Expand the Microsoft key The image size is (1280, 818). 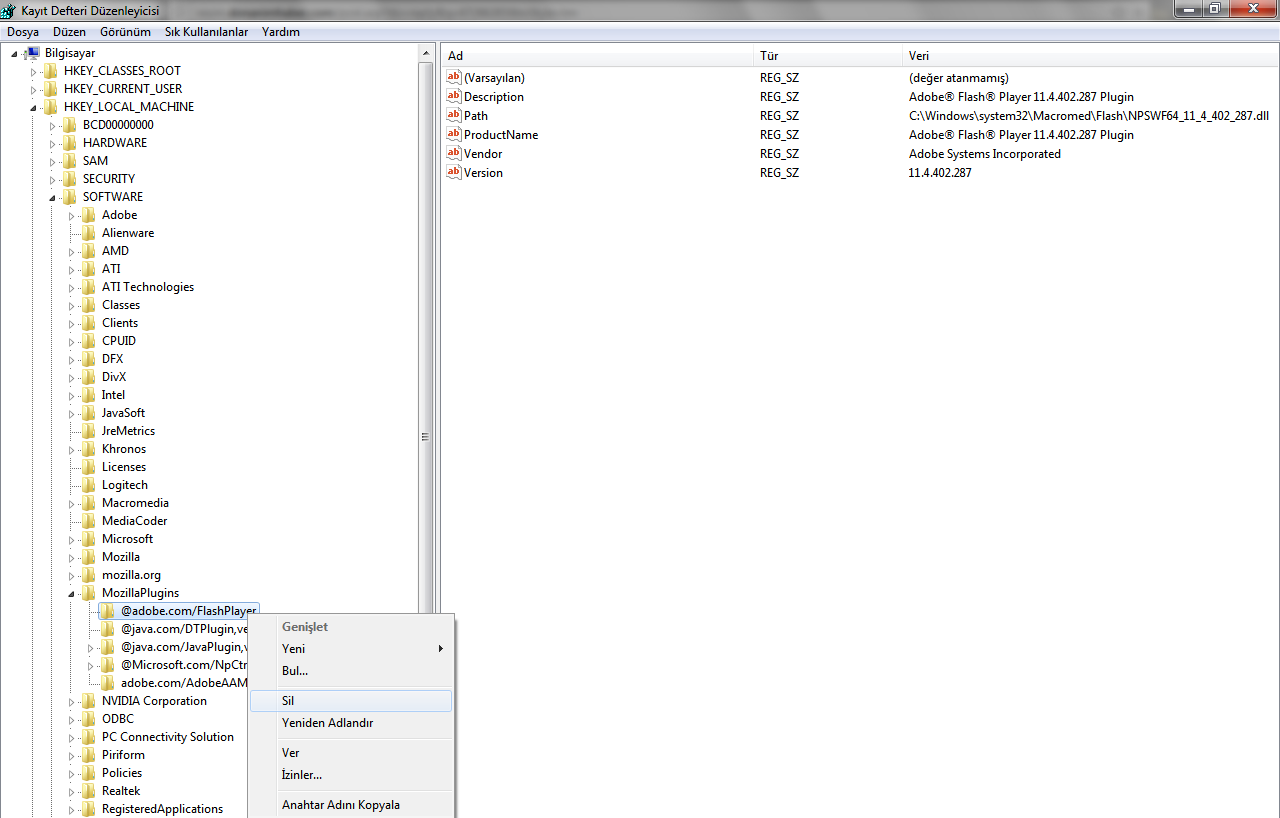(x=71, y=539)
